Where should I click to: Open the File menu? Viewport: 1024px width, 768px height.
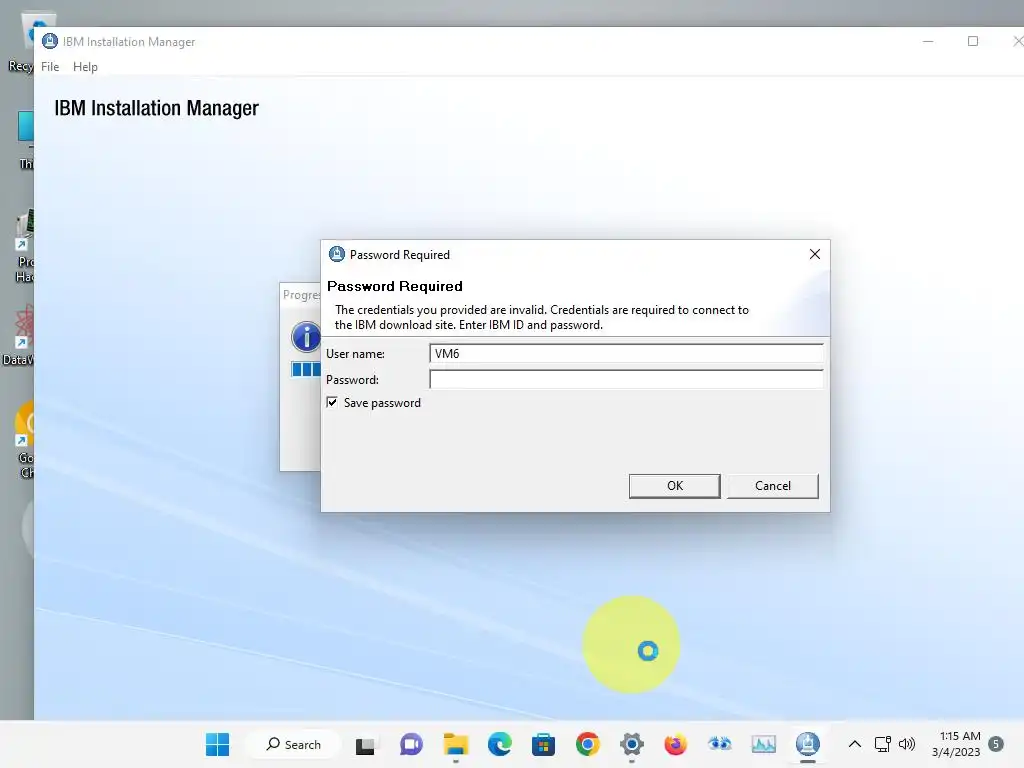point(50,67)
